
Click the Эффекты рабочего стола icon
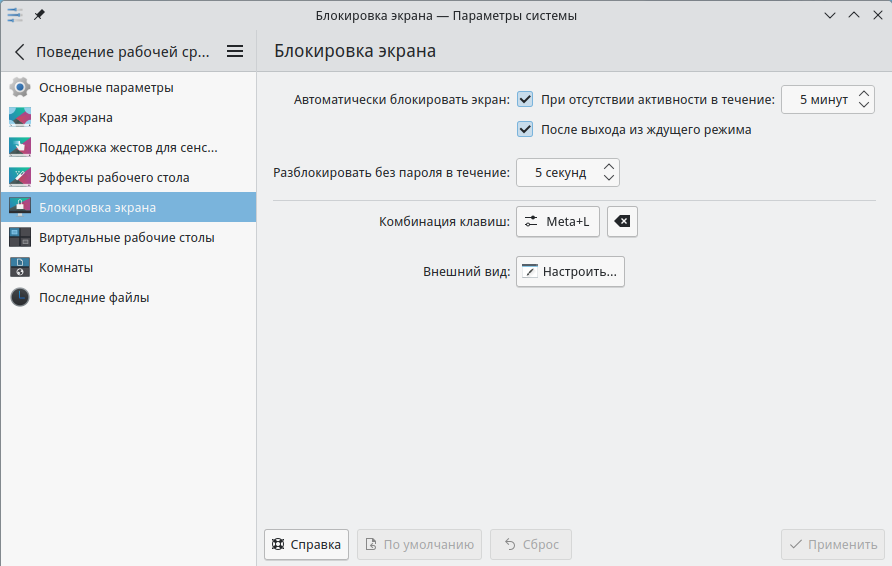20,177
